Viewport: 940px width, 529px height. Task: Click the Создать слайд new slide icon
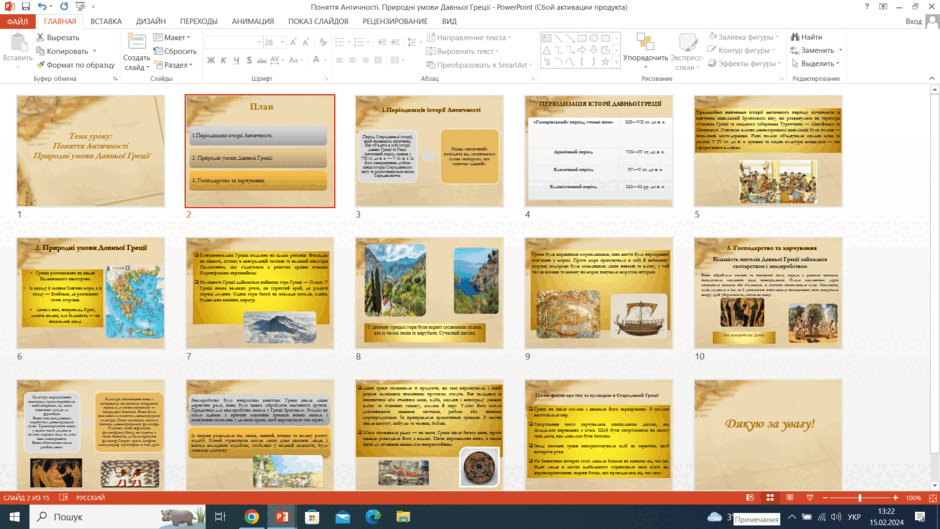tap(137, 41)
